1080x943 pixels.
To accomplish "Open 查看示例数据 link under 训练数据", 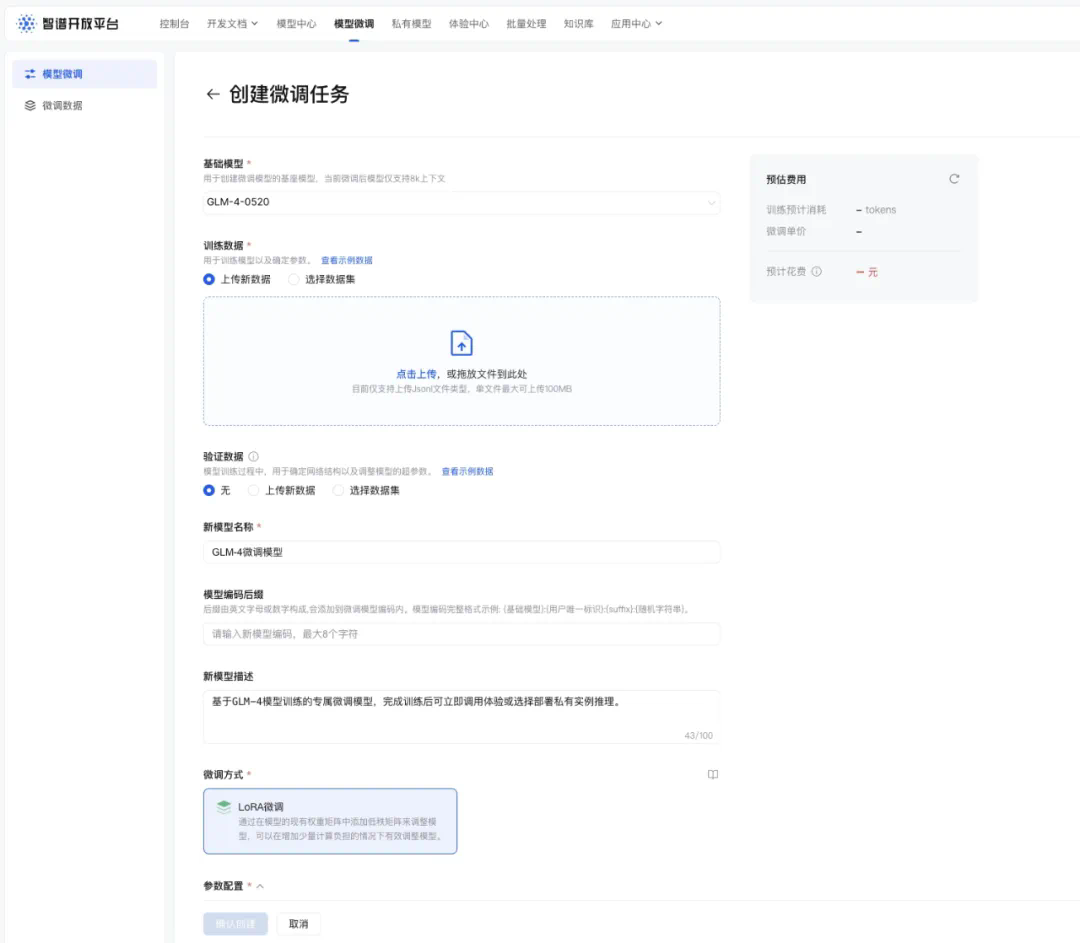I will [346, 261].
